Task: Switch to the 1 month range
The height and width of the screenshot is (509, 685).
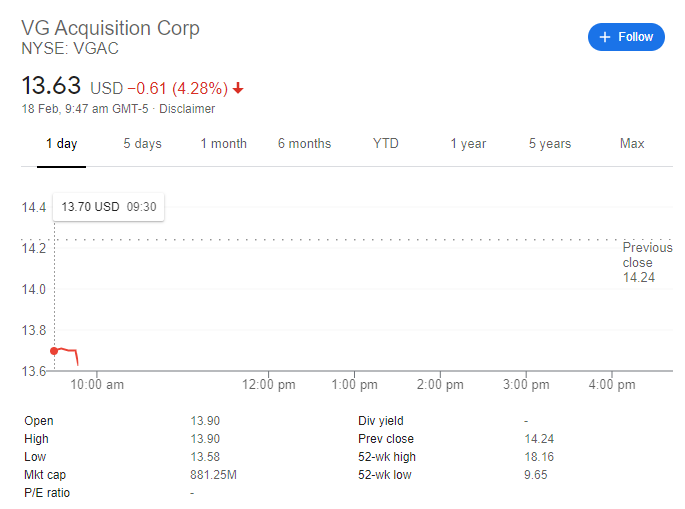Action: pos(224,144)
